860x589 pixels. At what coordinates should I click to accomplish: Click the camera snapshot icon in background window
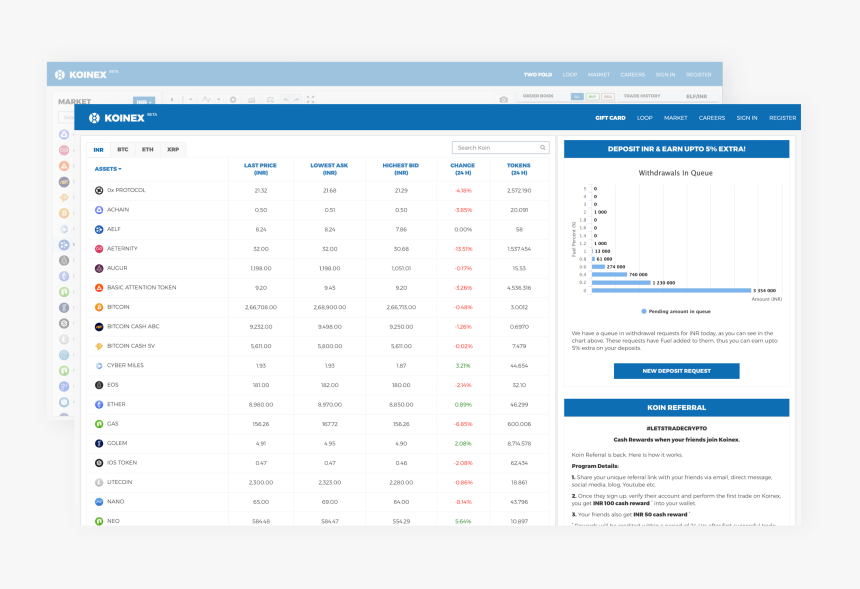[x=504, y=99]
